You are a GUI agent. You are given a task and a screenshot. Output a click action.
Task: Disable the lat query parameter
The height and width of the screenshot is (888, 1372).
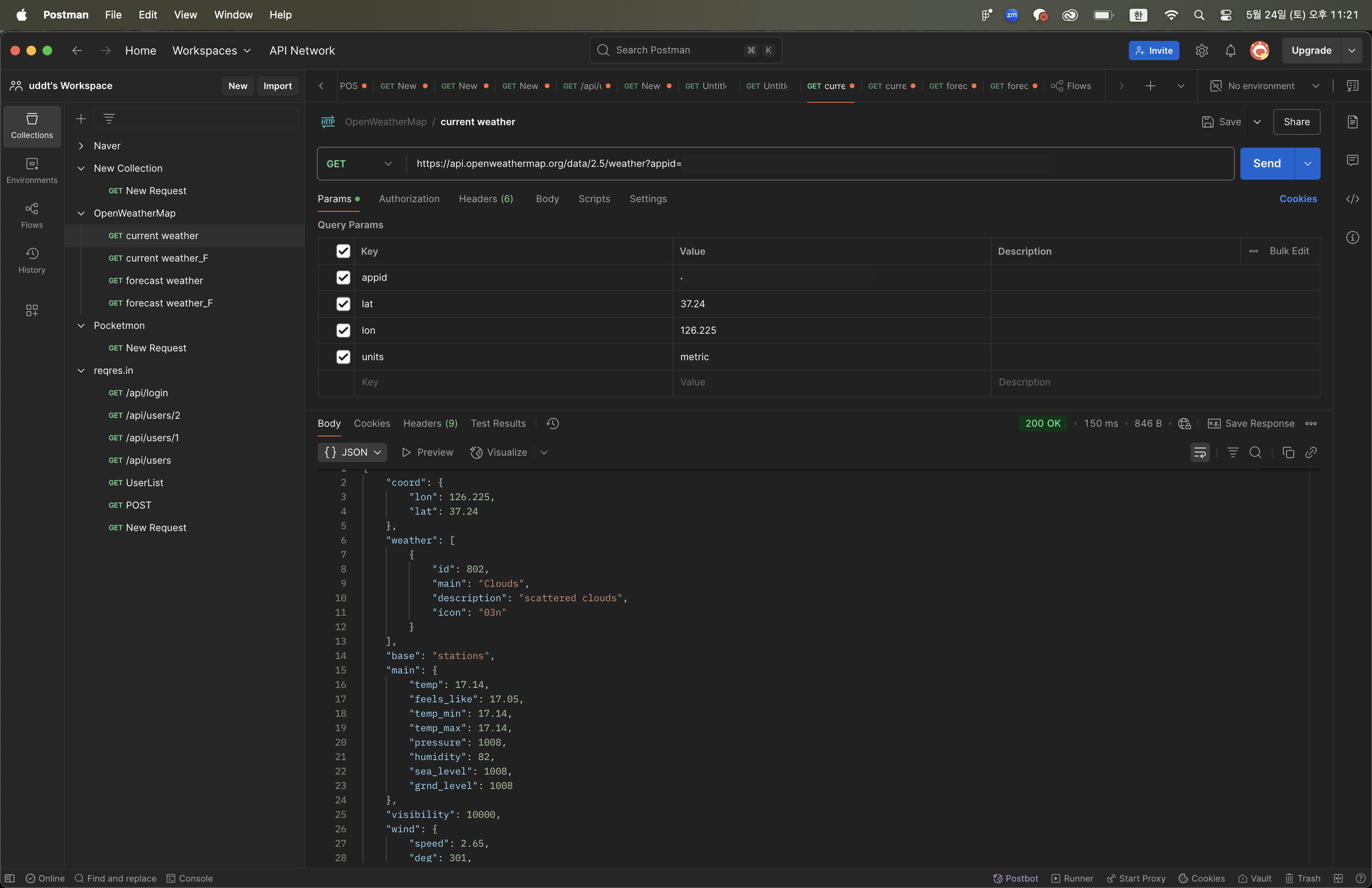point(343,304)
